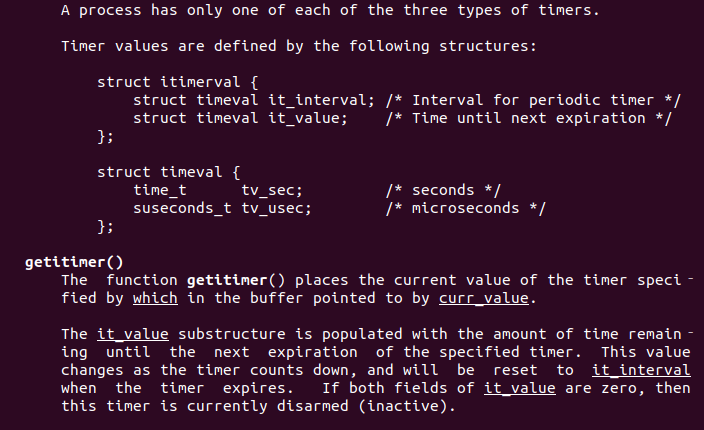Click the '/* microseconds */' comment
704x430 pixels.
[x=466, y=208]
